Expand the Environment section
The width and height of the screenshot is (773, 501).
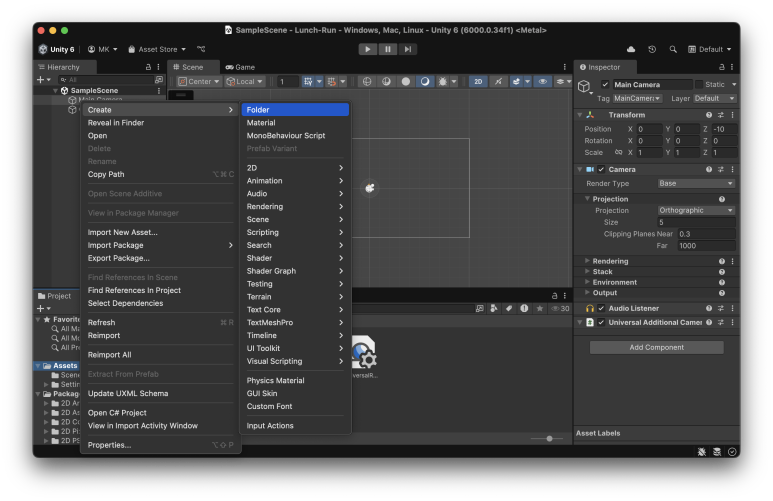coord(587,282)
